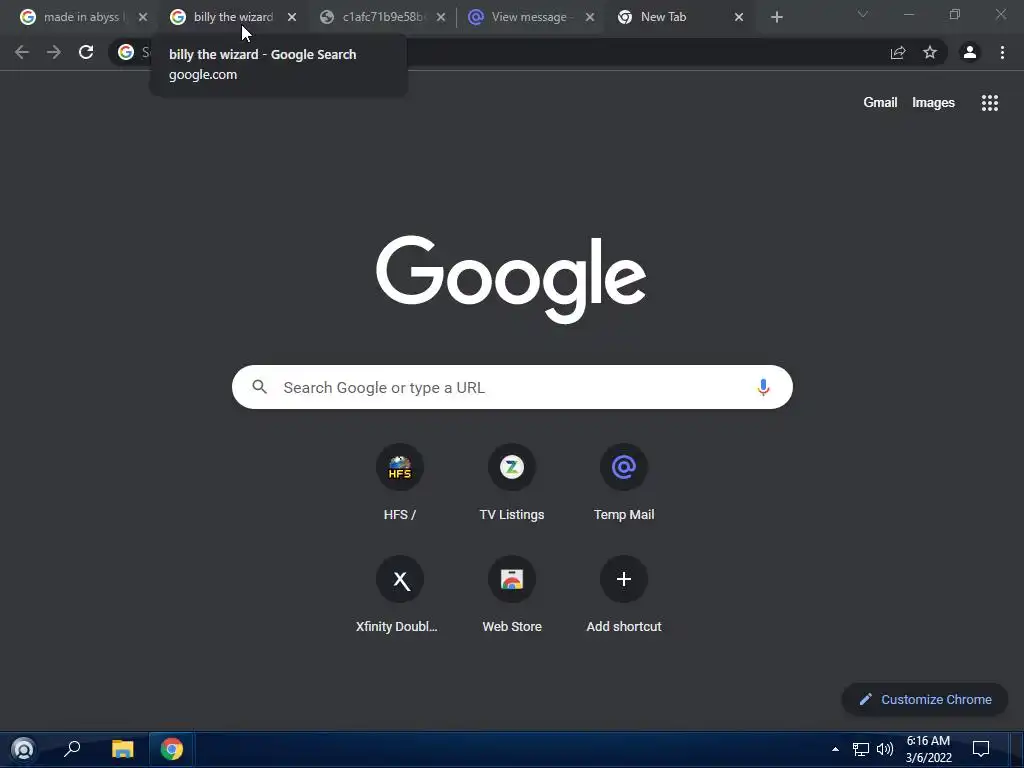The width and height of the screenshot is (1024, 768).
Task: Open the HFS shortcut
Action: point(400,483)
